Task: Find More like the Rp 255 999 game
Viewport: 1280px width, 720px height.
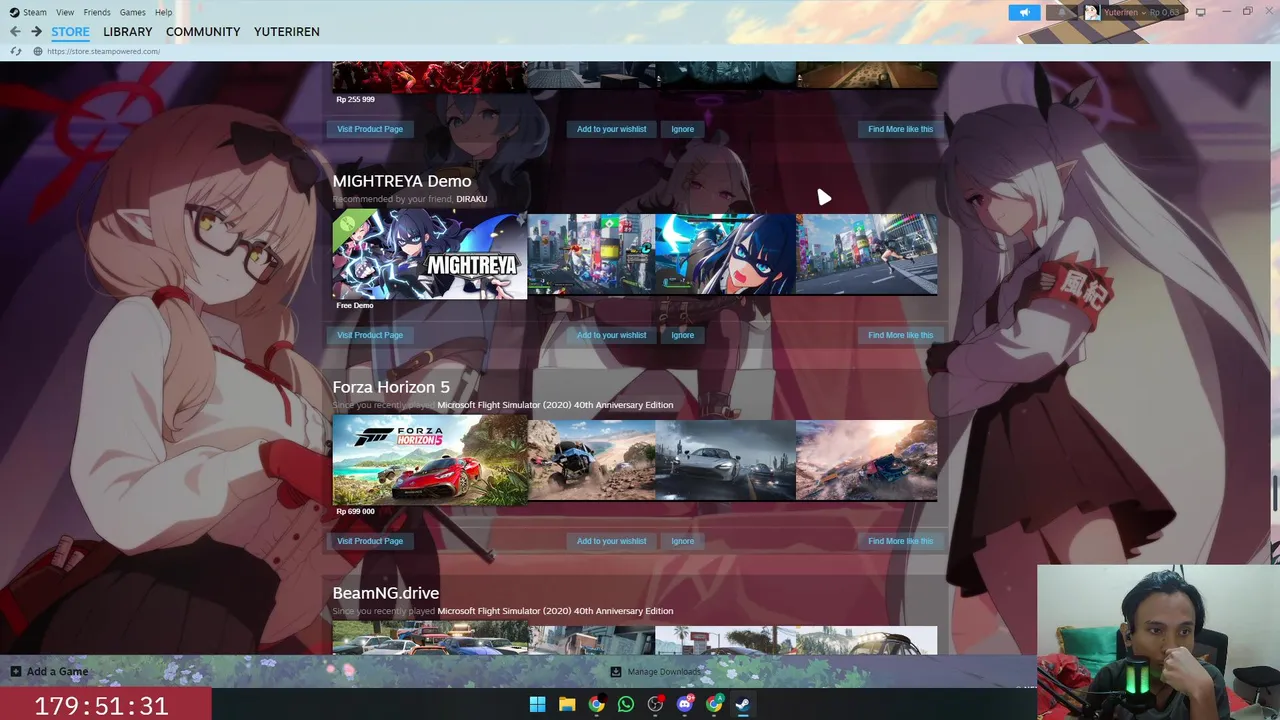Action: 900,129
